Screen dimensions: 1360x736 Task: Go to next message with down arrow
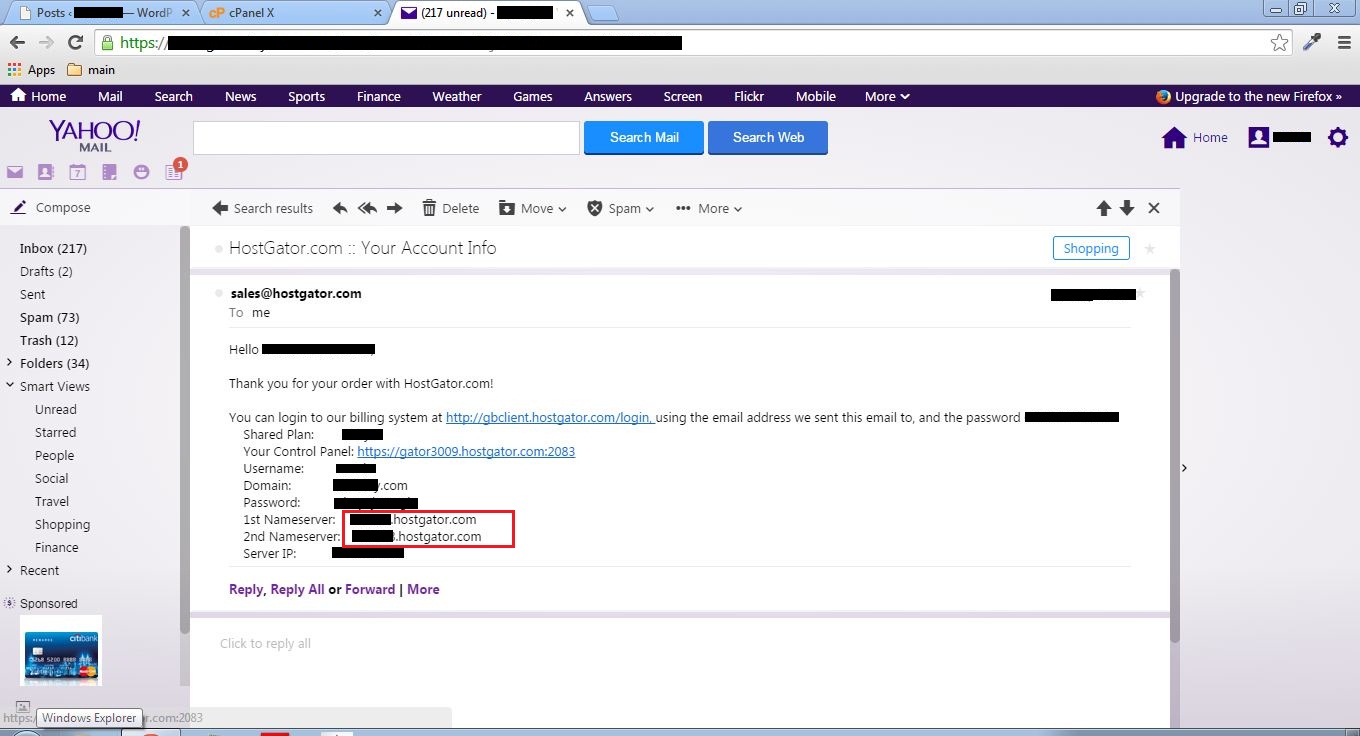(x=1127, y=208)
